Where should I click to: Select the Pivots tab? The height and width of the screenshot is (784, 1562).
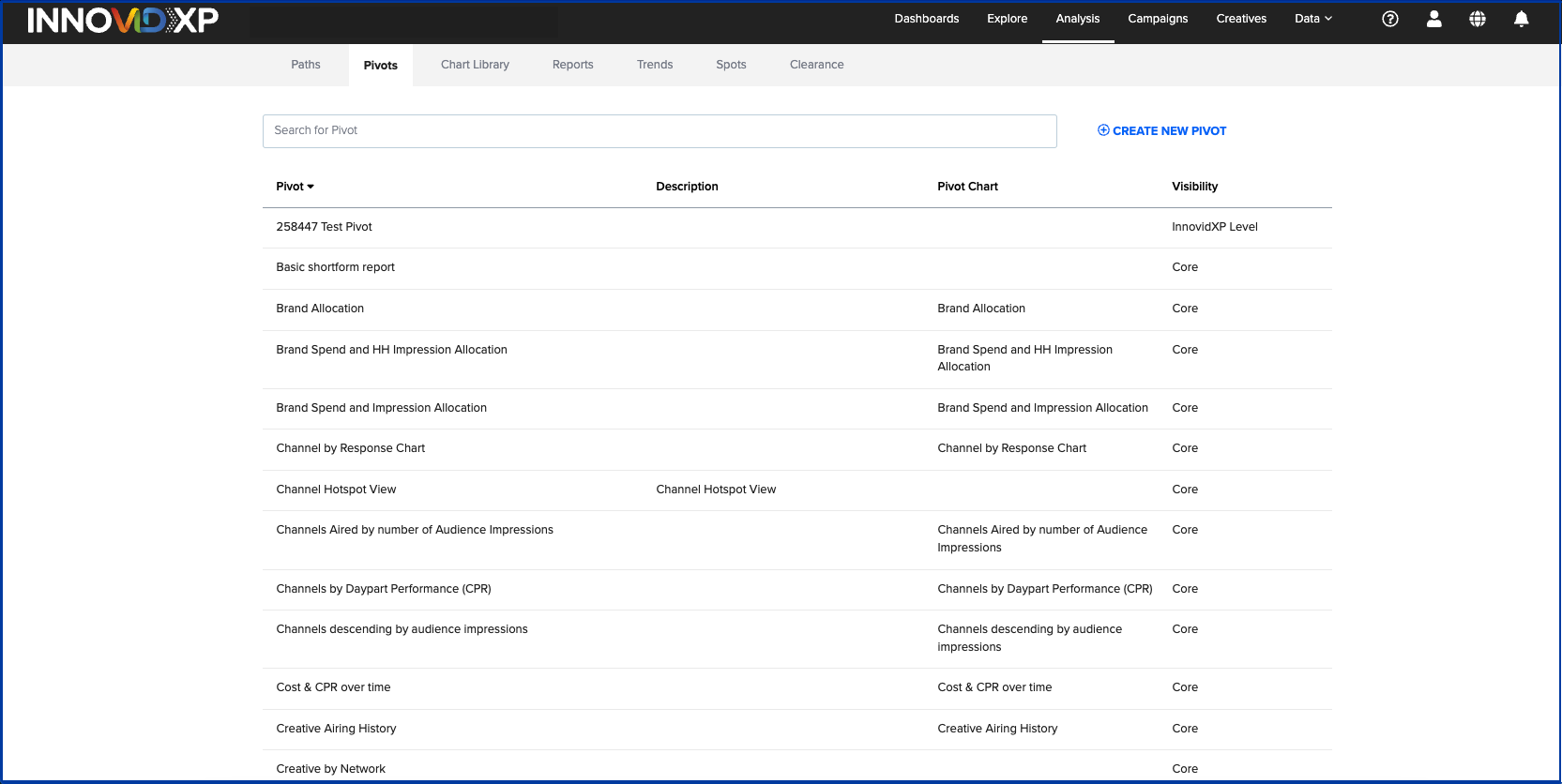pyautogui.click(x=381, y=66)
